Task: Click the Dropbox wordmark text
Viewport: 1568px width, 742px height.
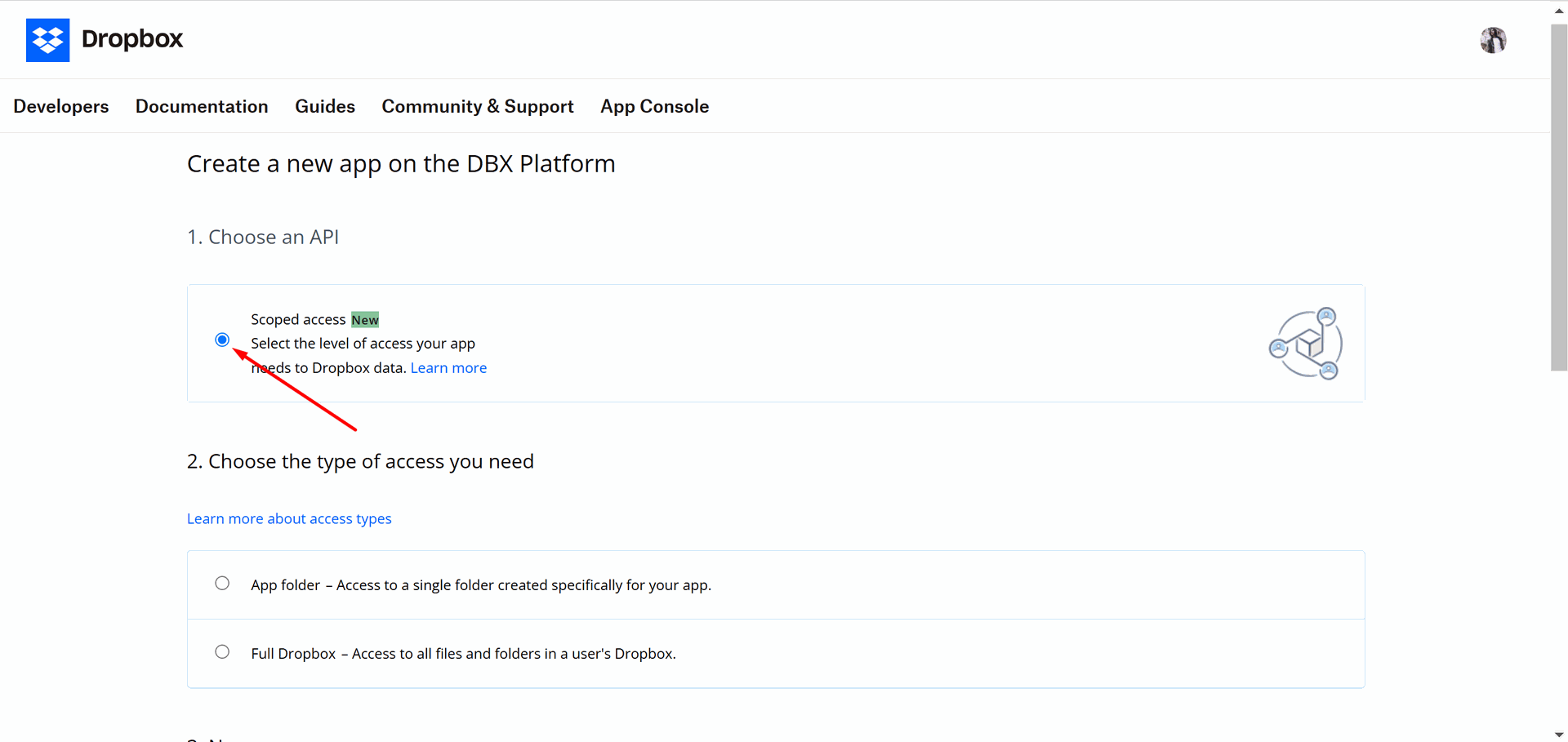Action: 132,39
